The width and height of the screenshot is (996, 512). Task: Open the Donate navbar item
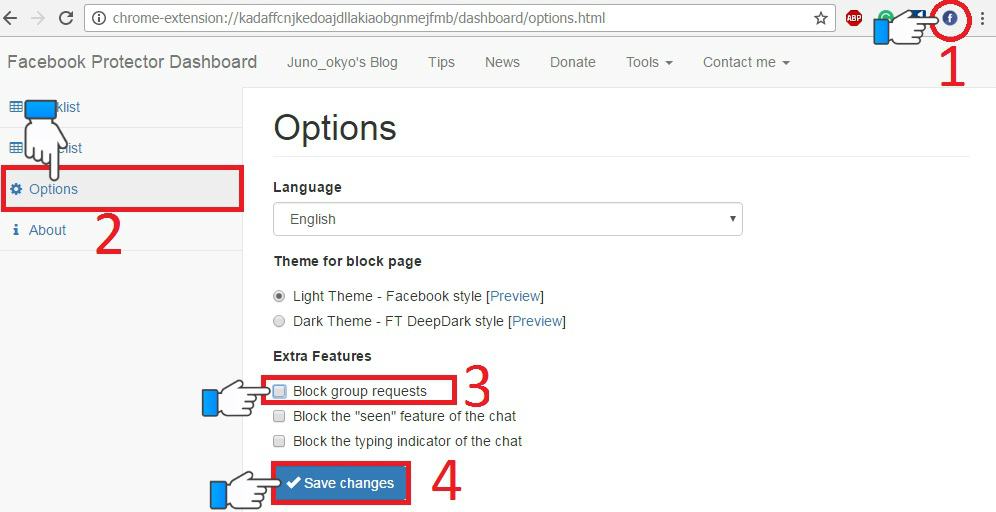tap(573, 62)
